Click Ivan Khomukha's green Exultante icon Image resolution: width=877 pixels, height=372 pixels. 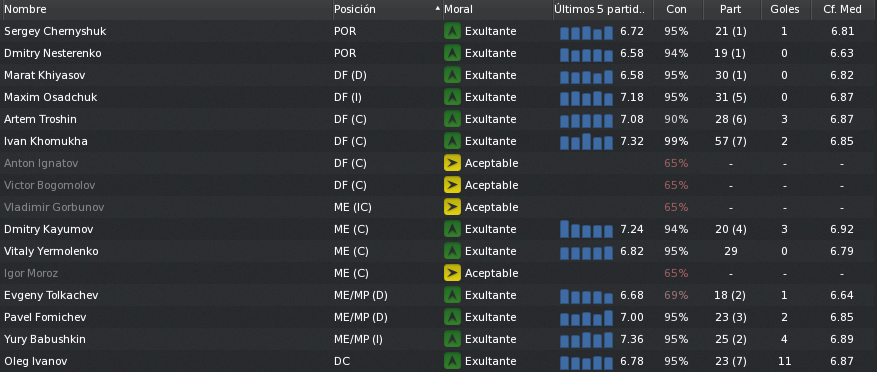452,142
